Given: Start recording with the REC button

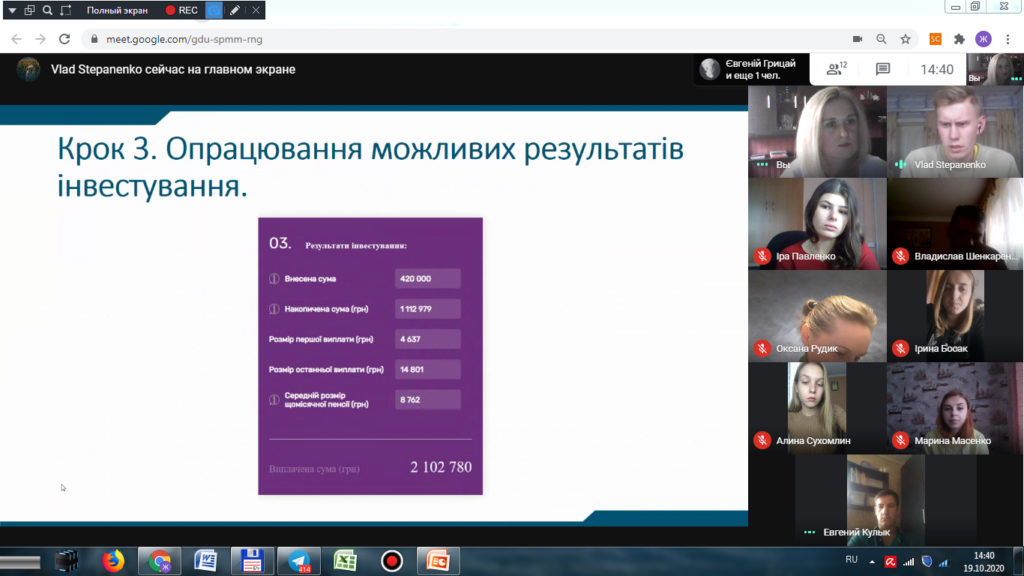Looking at the screenshot, I should click(x=181, y=10).
